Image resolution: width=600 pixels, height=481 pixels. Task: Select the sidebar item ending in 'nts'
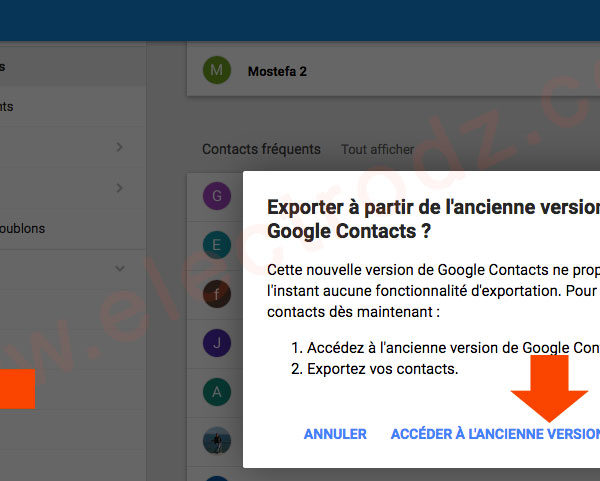pos(73,106)
